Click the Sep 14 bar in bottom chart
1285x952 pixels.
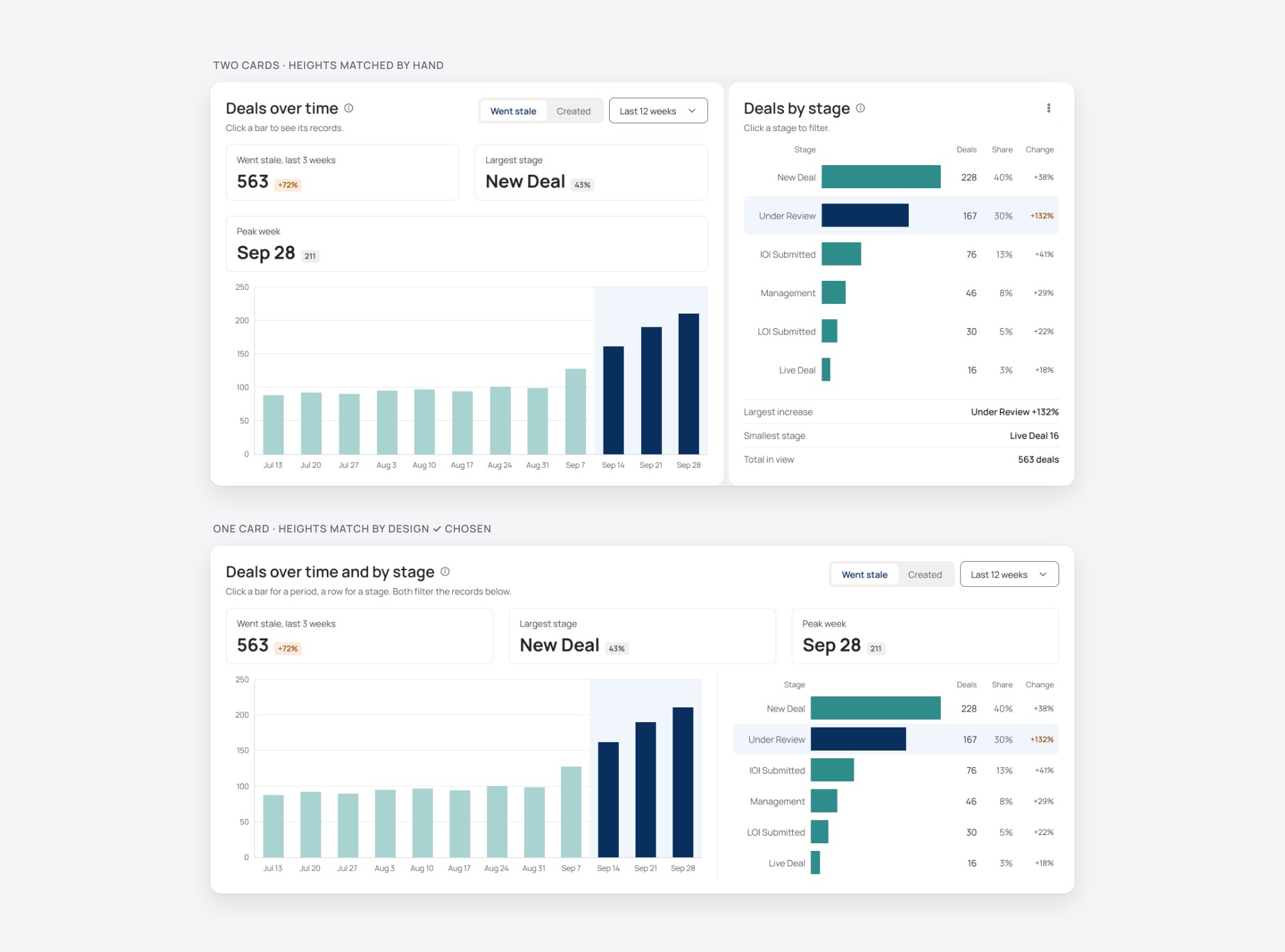[x=608, y=799]
